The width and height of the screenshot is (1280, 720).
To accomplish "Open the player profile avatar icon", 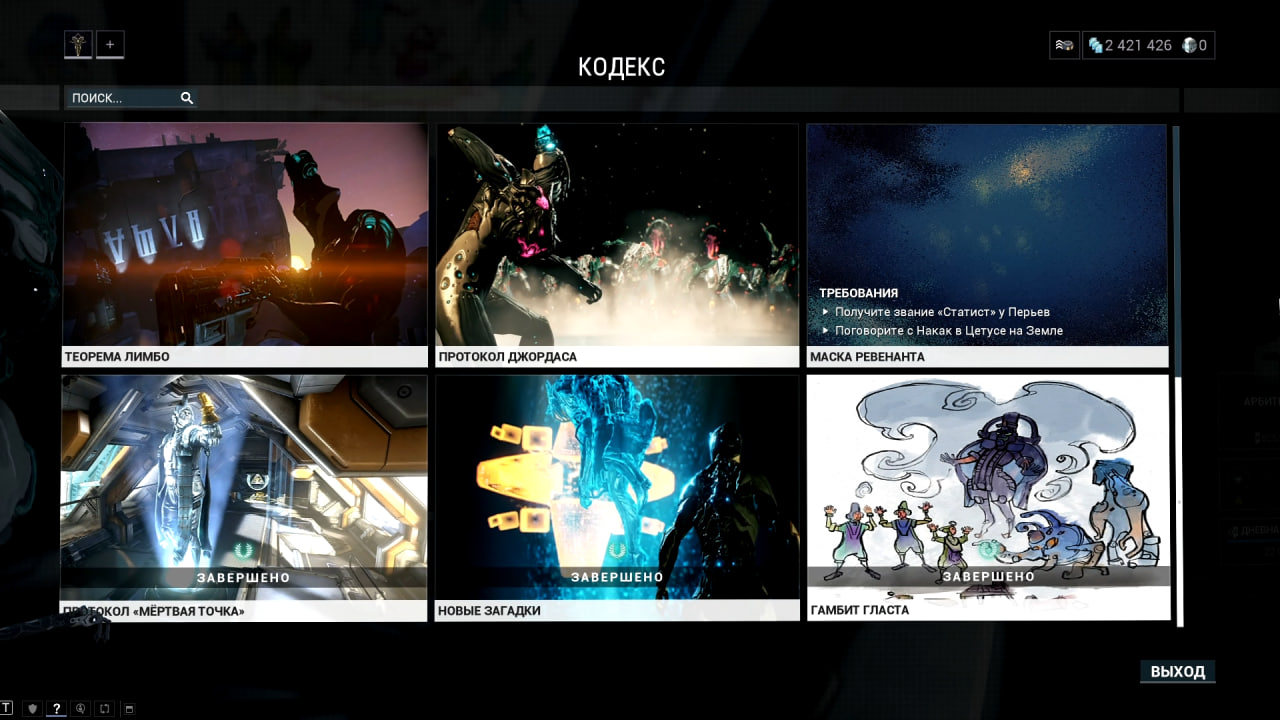I will tap(78, 44).
